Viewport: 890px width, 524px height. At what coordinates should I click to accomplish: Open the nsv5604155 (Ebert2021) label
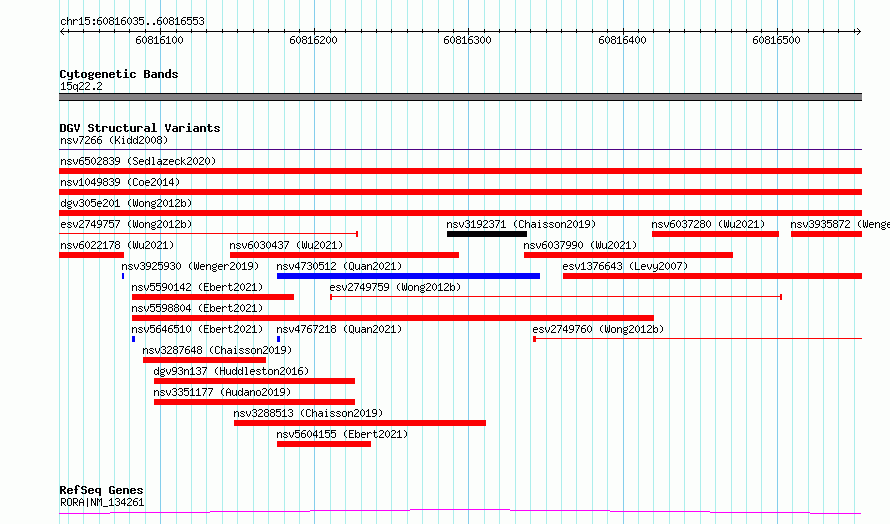[342, 434]
